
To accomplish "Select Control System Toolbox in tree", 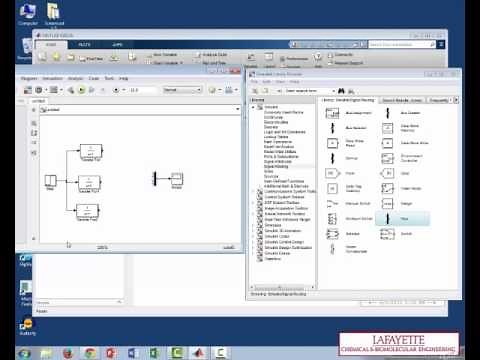I will coord(284,197).
